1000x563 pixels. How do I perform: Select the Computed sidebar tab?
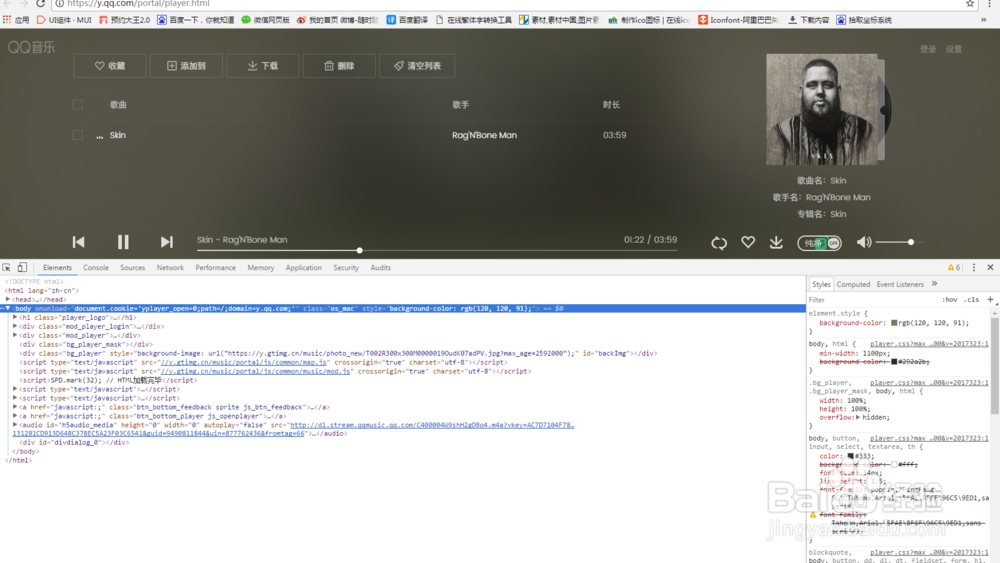coord(853,284)
